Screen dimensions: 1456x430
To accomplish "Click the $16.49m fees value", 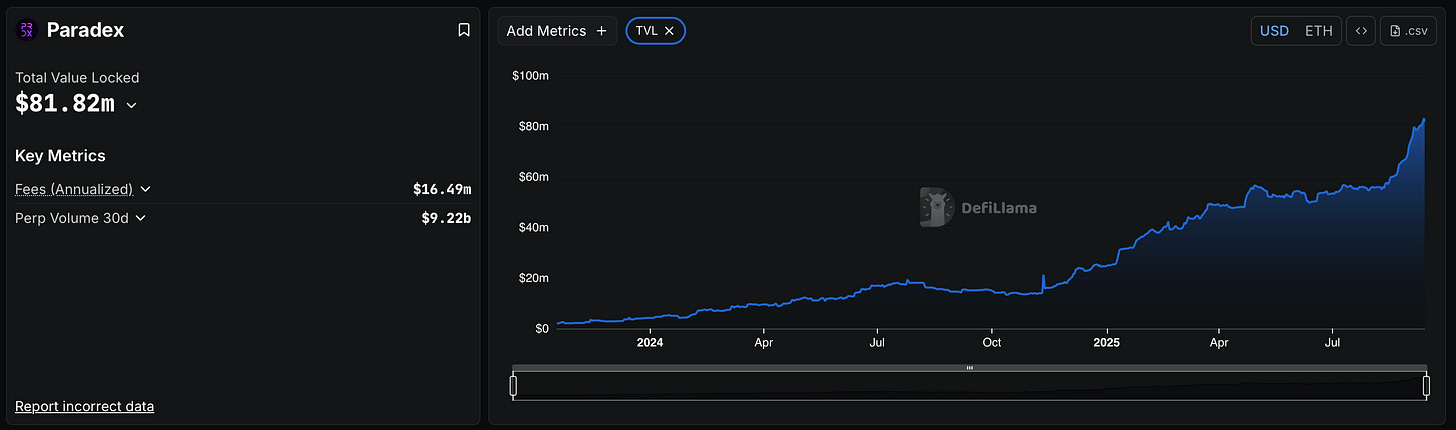I will 442,189.
